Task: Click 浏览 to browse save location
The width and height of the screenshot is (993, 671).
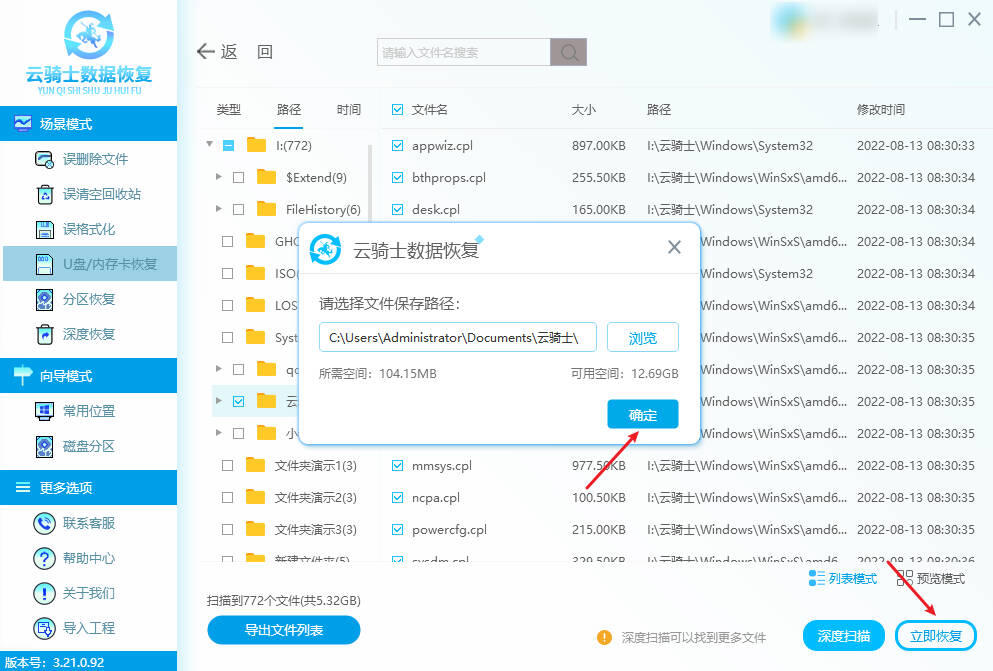Action: coord(643,337)
